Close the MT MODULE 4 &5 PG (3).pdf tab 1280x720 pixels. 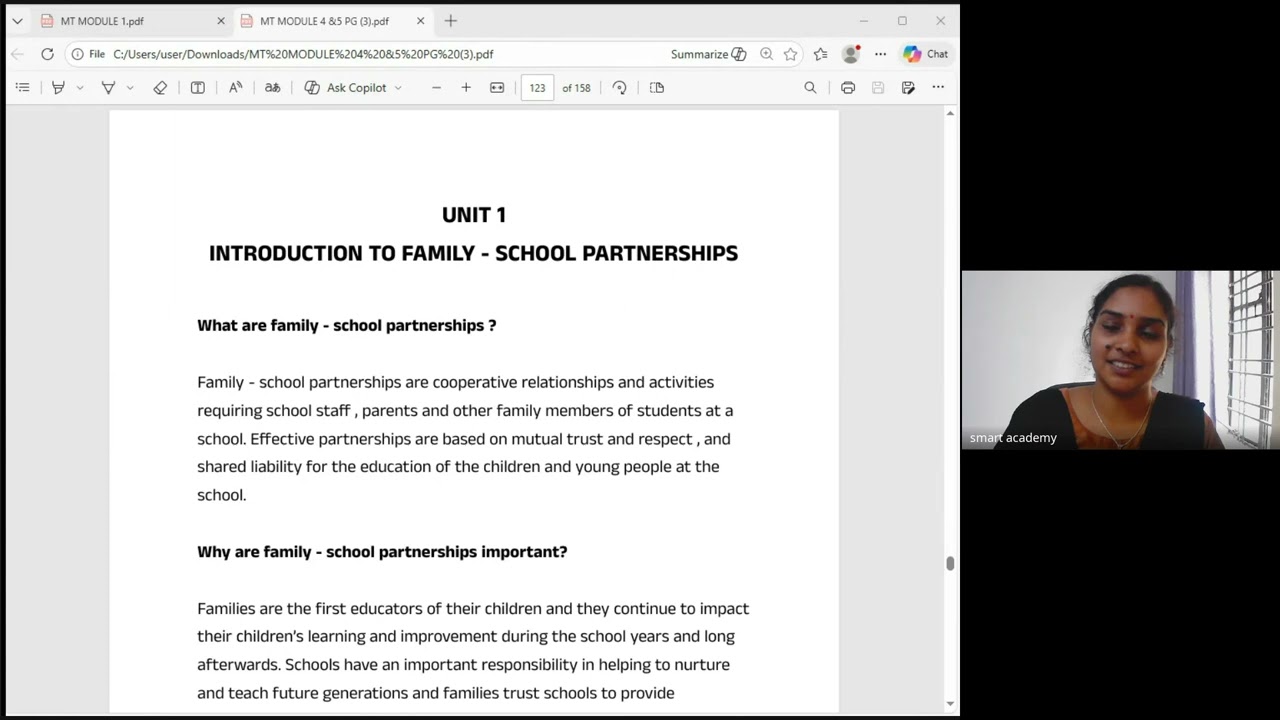click(421, 21)
